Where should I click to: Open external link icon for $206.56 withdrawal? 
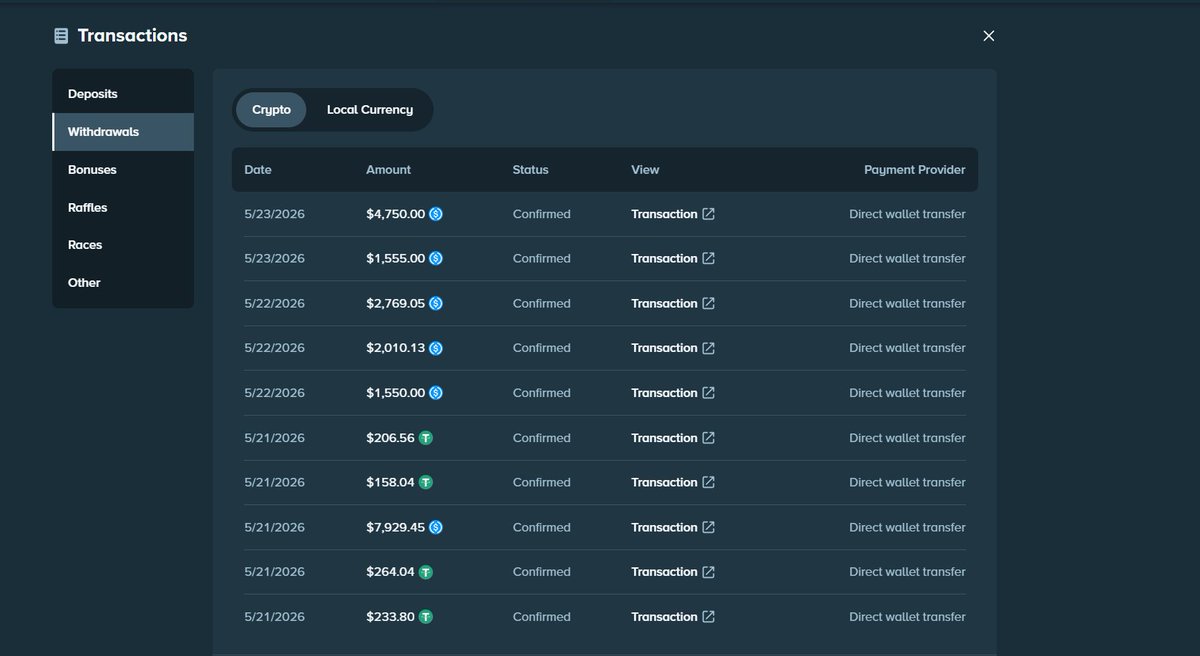[x=709, y=438]
